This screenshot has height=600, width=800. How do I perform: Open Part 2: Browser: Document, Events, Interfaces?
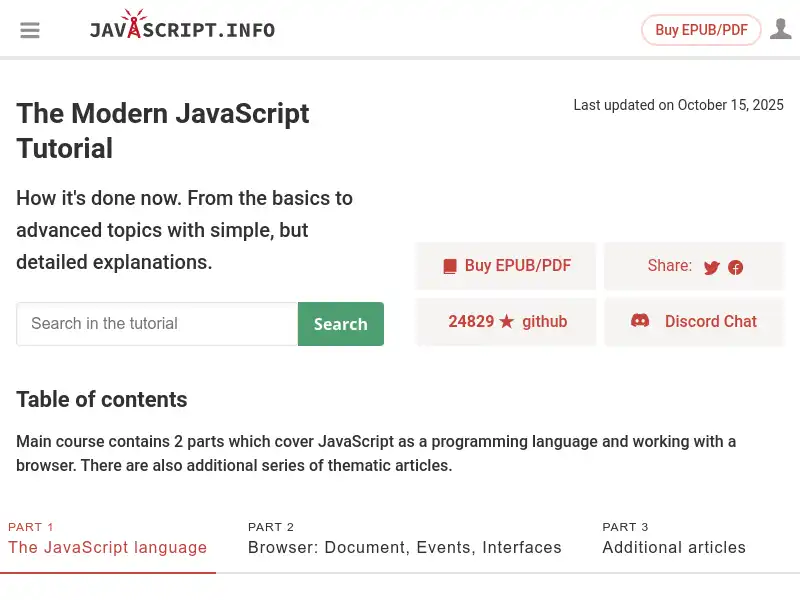point(404,547)
